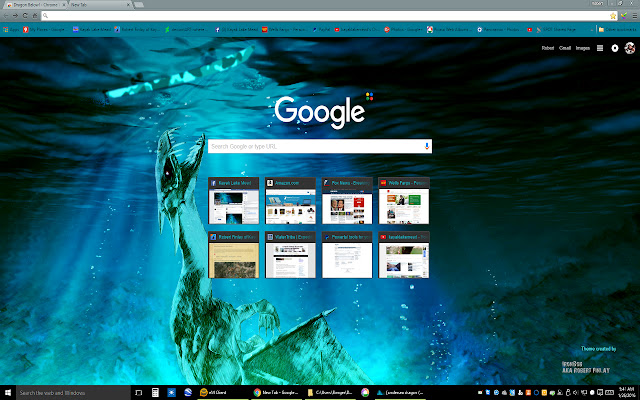Click the taskbar clock showing time
The image size is (640, 400).
[x=626, y=392]
